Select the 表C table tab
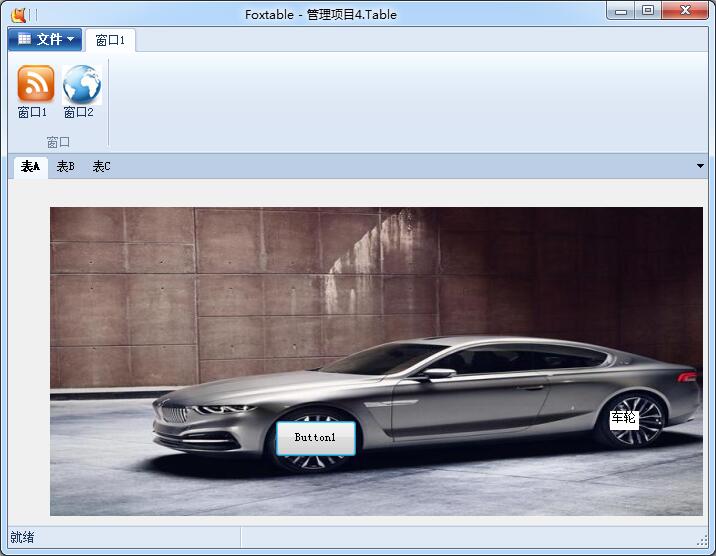716x556 pixels. click(x=101, y=167)
